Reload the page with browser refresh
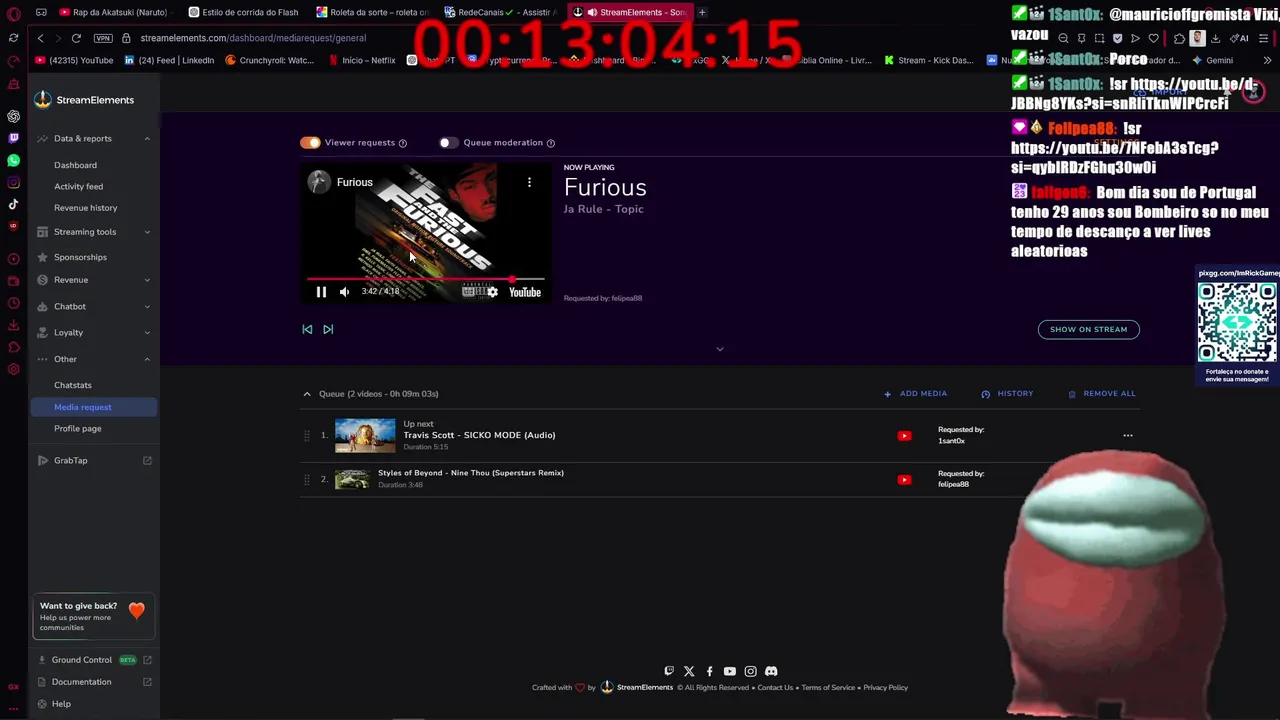1280x720 pixels. tap(76, 38)
